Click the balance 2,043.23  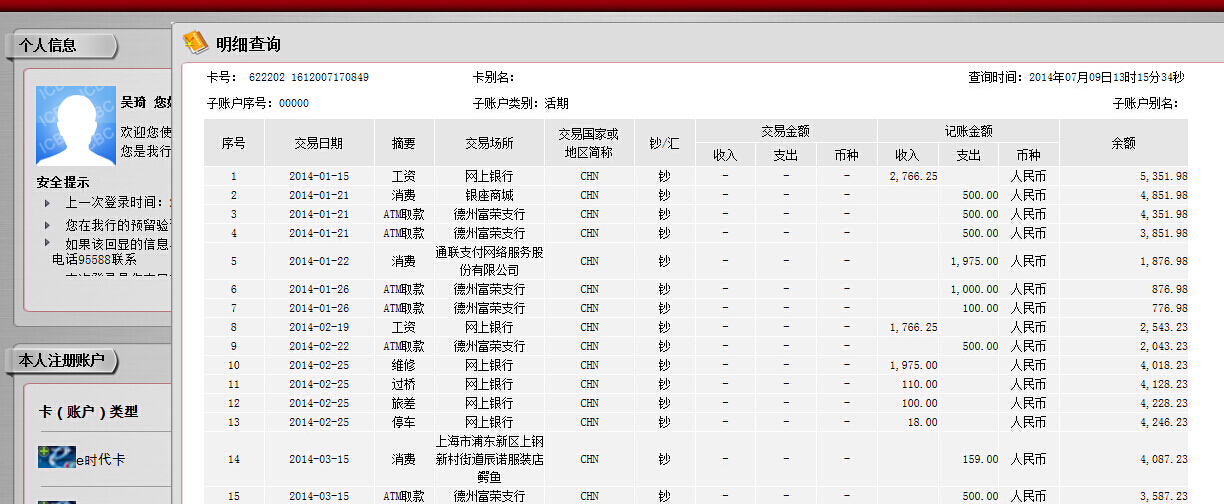pyautogui.click(x=1163, y=346)
